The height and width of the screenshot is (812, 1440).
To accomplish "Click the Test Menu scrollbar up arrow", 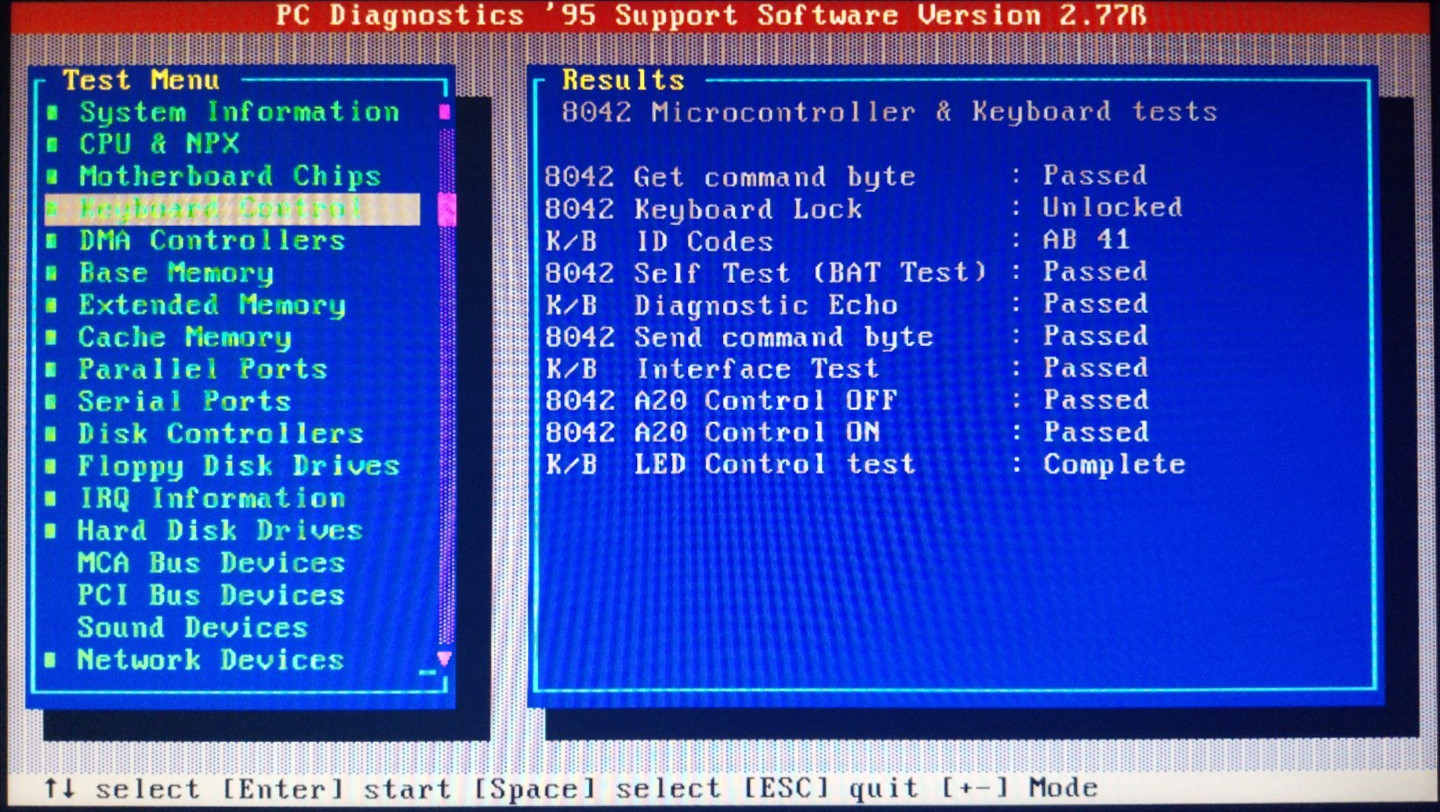I will click(445, 112).
